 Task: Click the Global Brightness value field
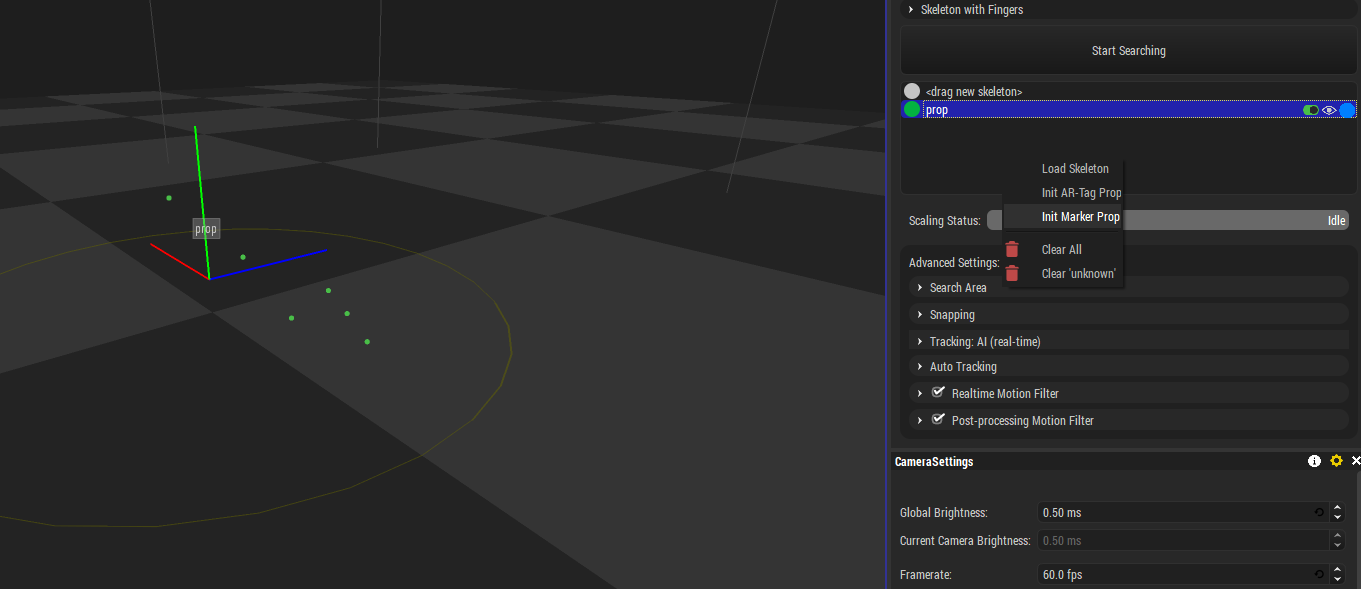pos(1175,512)
